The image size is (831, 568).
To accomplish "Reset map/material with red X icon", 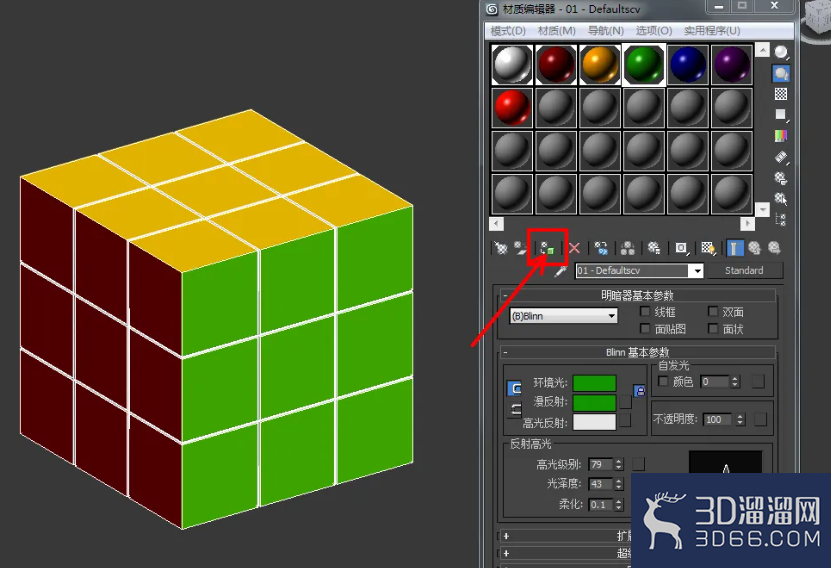I will tap(574, 248).
